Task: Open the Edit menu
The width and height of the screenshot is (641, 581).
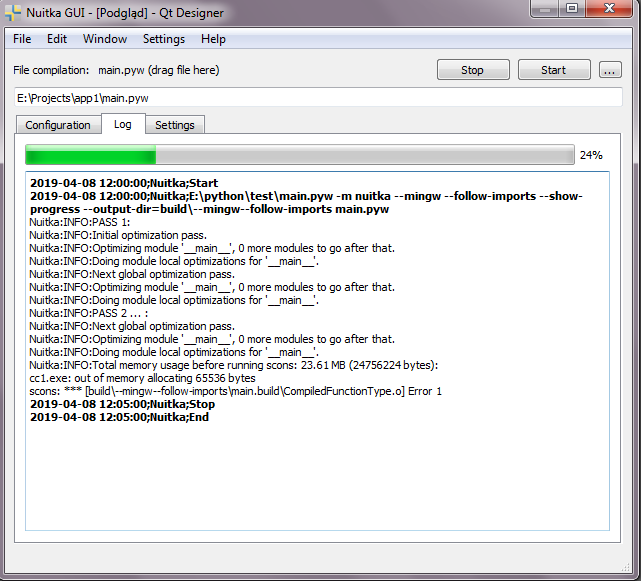Action: (x=56, y=39)
